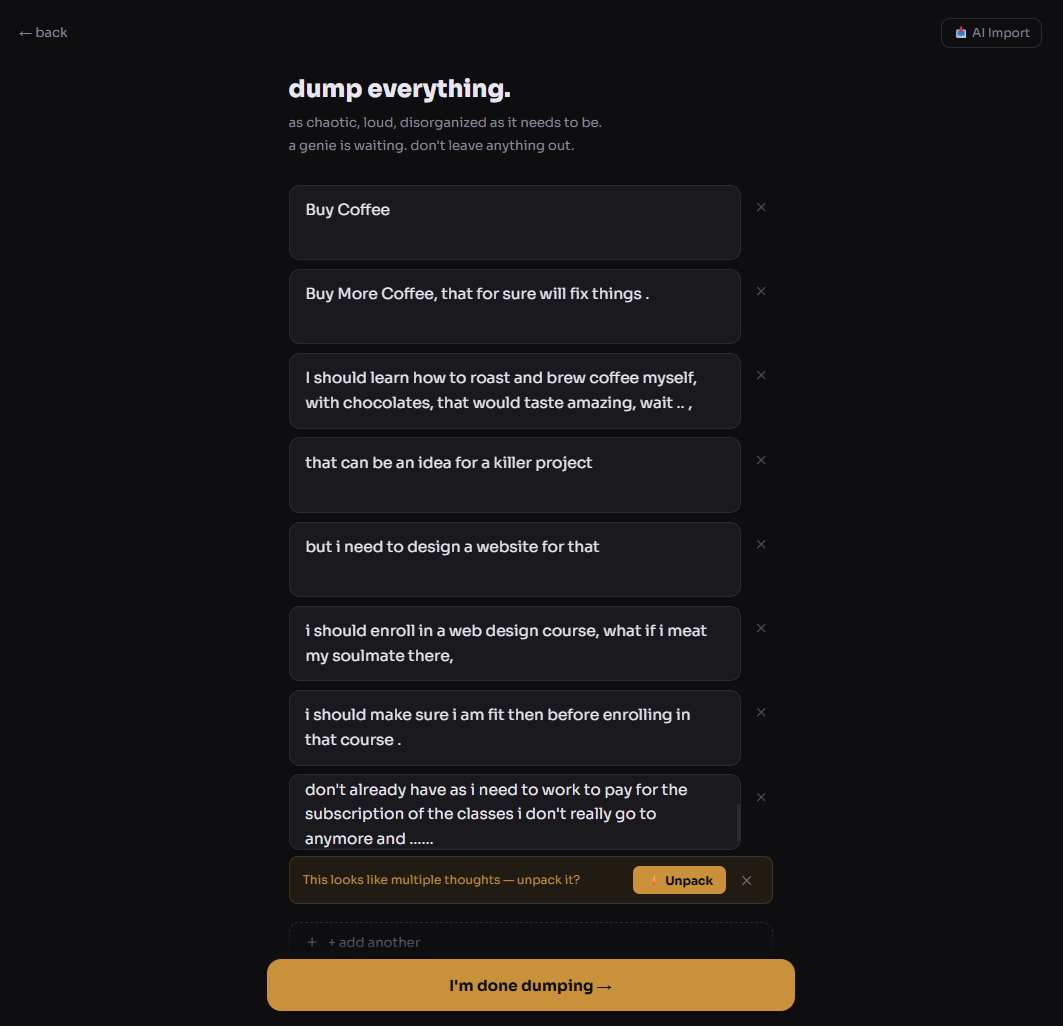
Task: Delete the 'Buy More Coffee' thought
Action: click(x=761, y=291)
